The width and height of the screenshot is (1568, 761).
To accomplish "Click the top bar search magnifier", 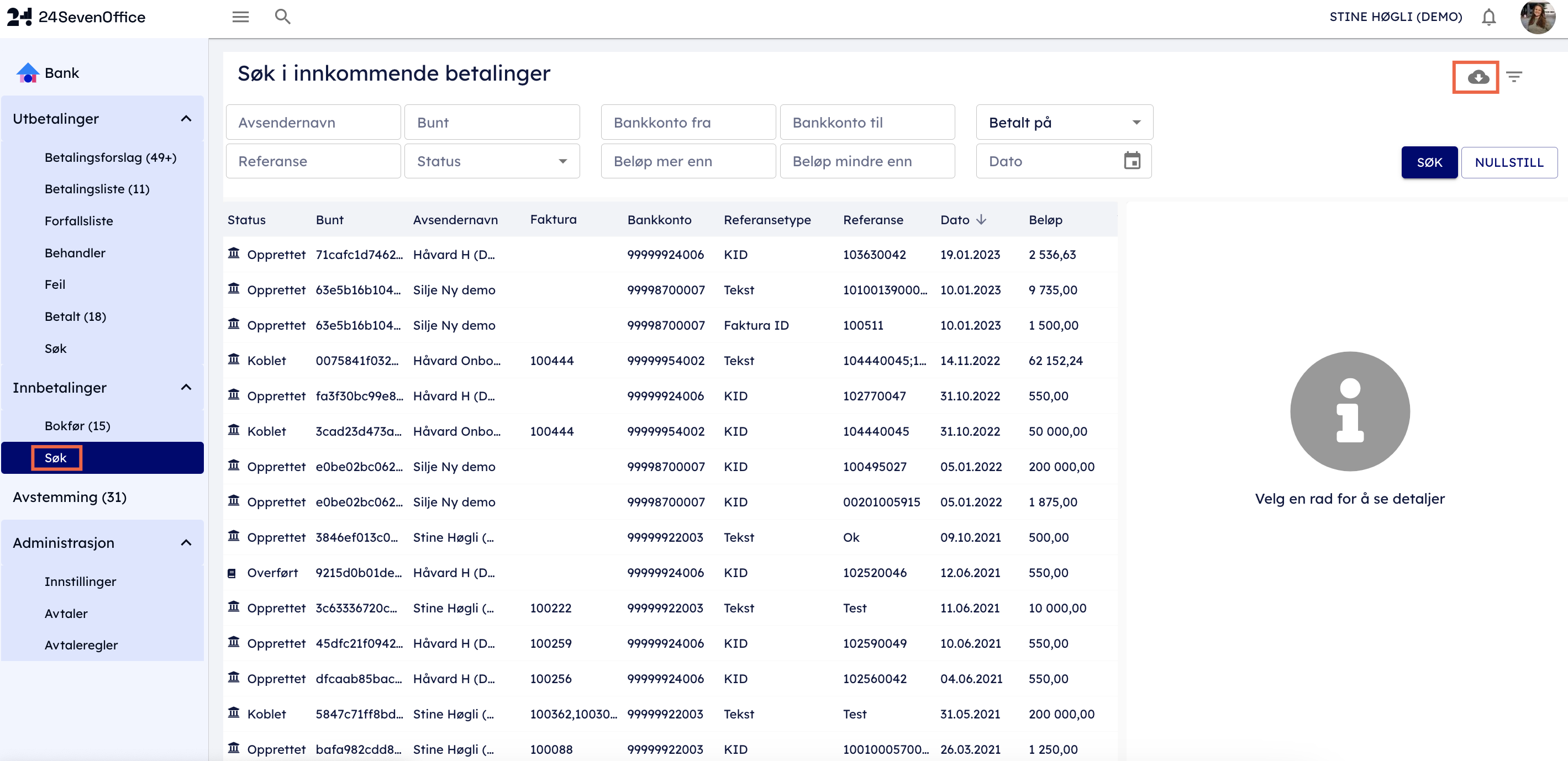I will (x=282, y=17).
